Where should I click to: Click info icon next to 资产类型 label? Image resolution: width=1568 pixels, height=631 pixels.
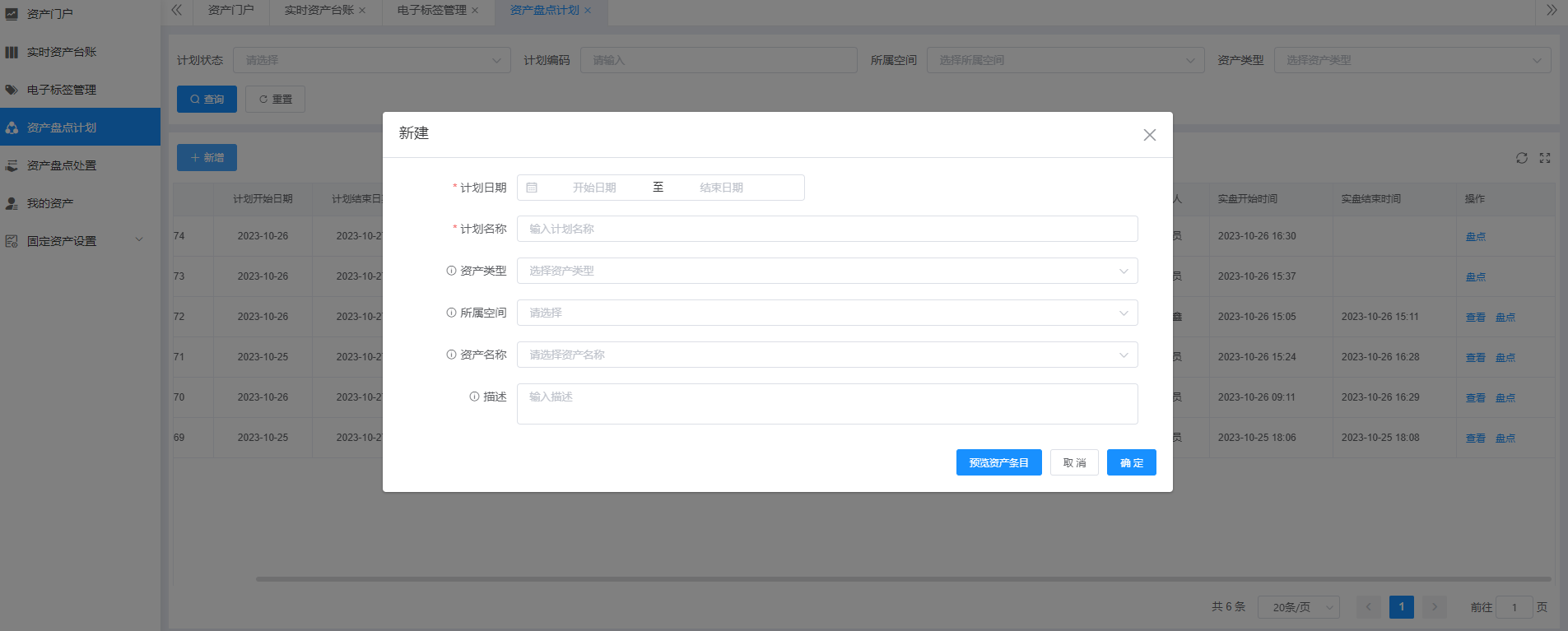pyautogui.click(x=451, y=271)
